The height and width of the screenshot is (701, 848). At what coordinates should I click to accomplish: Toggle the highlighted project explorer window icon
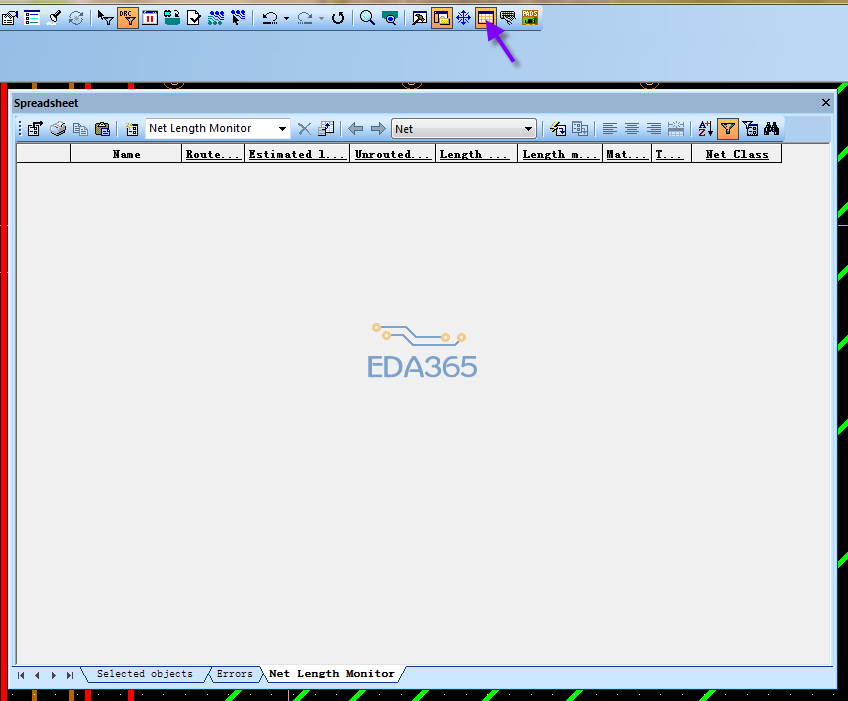click(442, 18)
